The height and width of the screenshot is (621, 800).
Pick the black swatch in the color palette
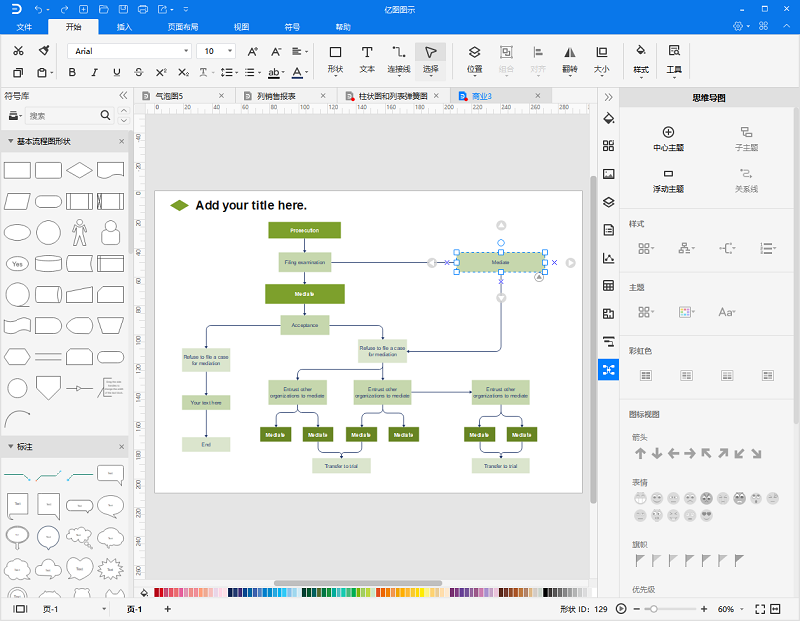coord(545,592)
